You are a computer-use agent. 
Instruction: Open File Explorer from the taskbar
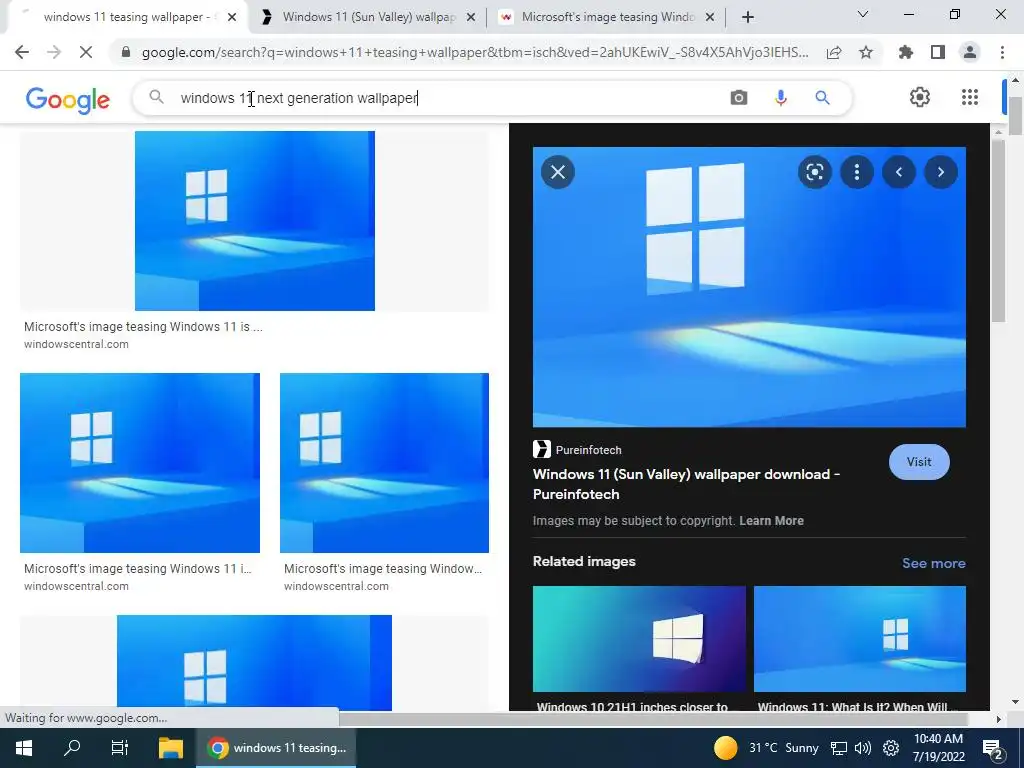tap(170, 748)
